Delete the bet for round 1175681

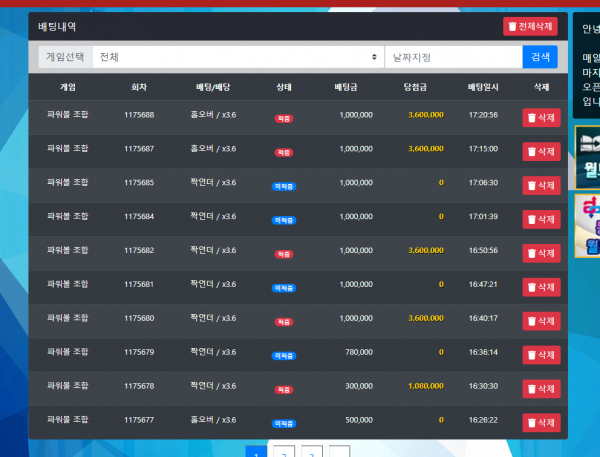541,287
